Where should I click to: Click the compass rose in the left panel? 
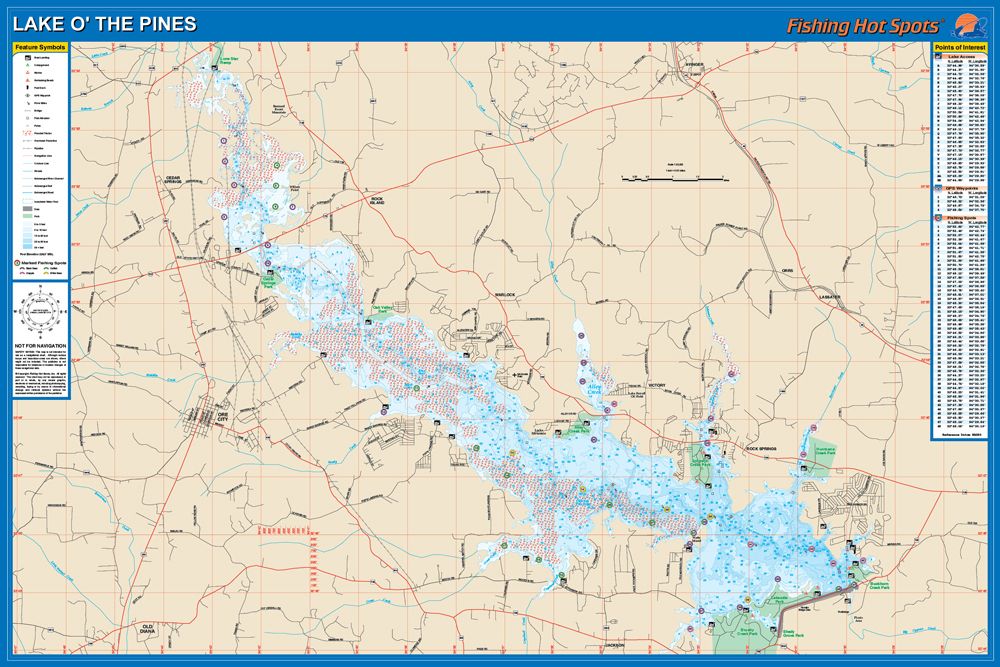coord(41,312)
